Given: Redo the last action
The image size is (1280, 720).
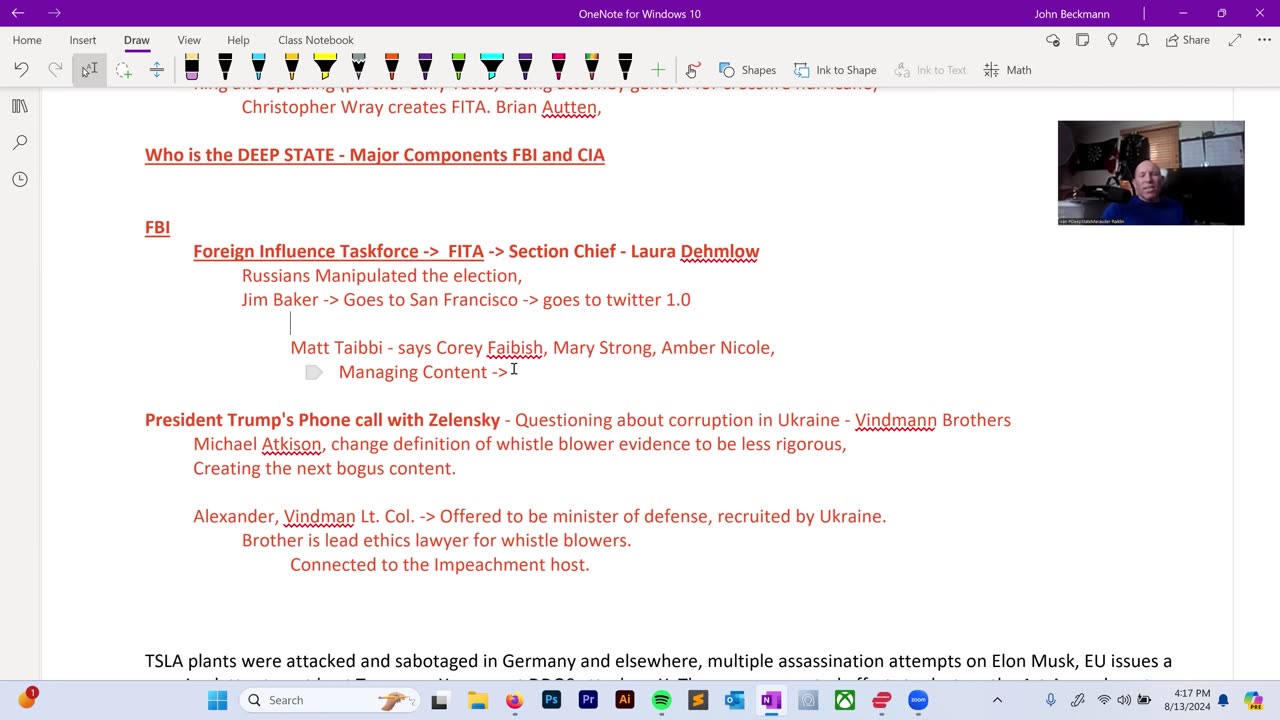Looking at the screenshot, I should [55, 70].
